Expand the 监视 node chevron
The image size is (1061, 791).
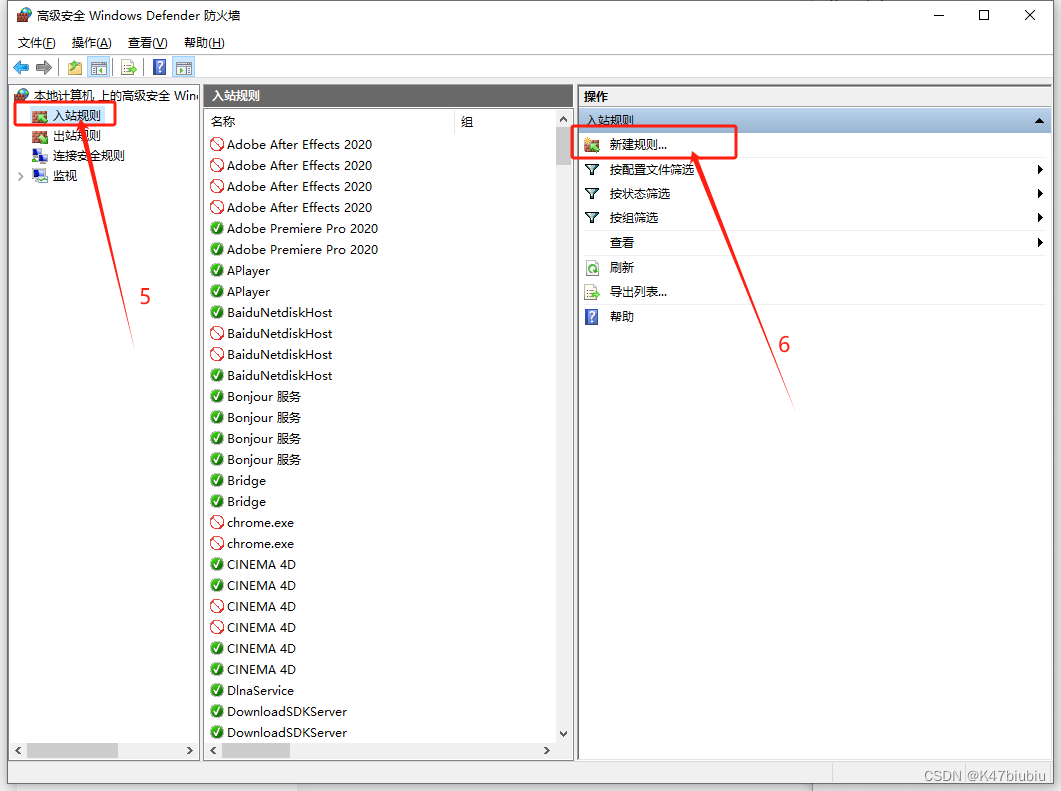point(21,176)
